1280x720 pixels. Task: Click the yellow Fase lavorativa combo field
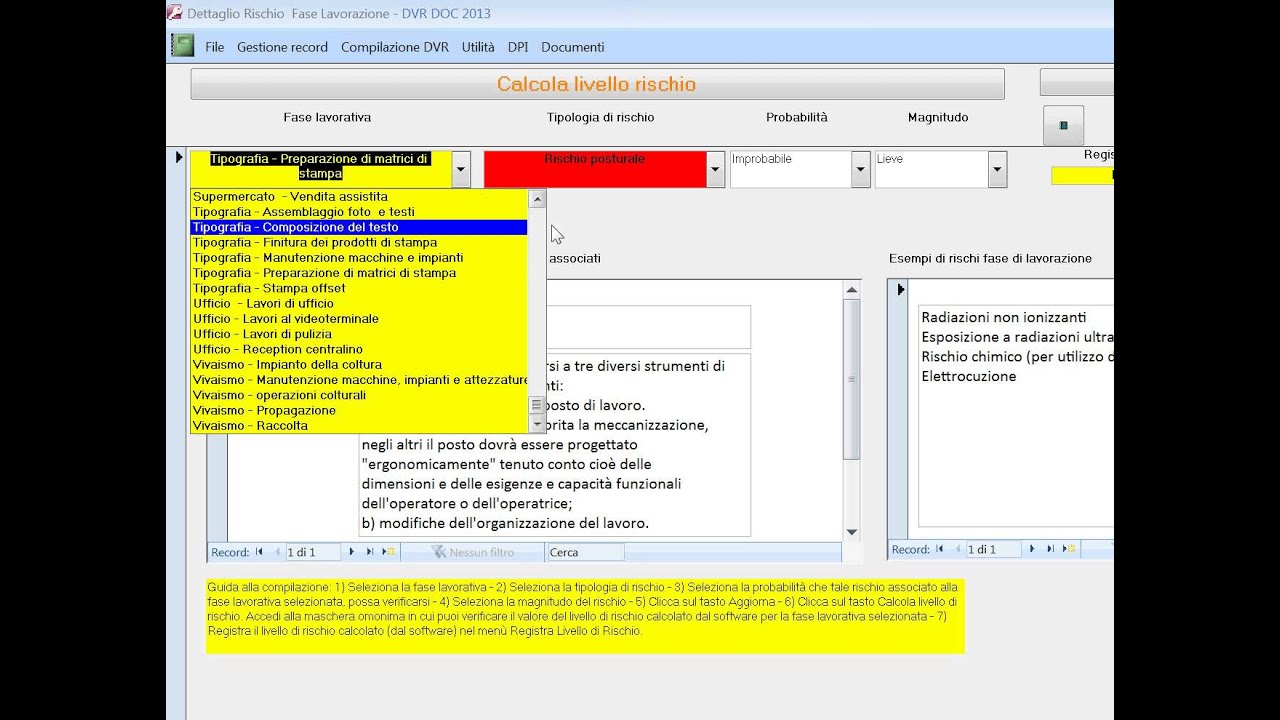point(321,169)
